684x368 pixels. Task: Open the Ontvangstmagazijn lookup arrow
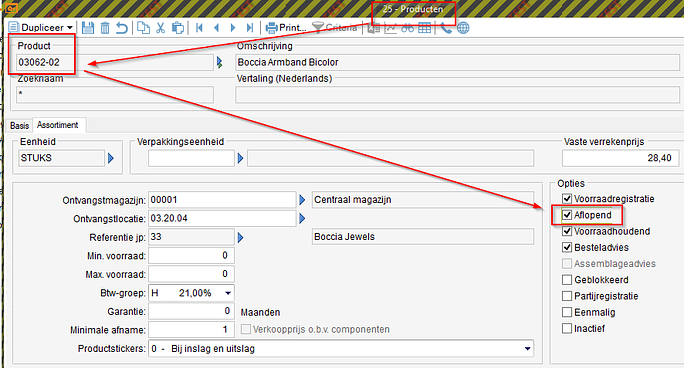(x=302, y=200)
